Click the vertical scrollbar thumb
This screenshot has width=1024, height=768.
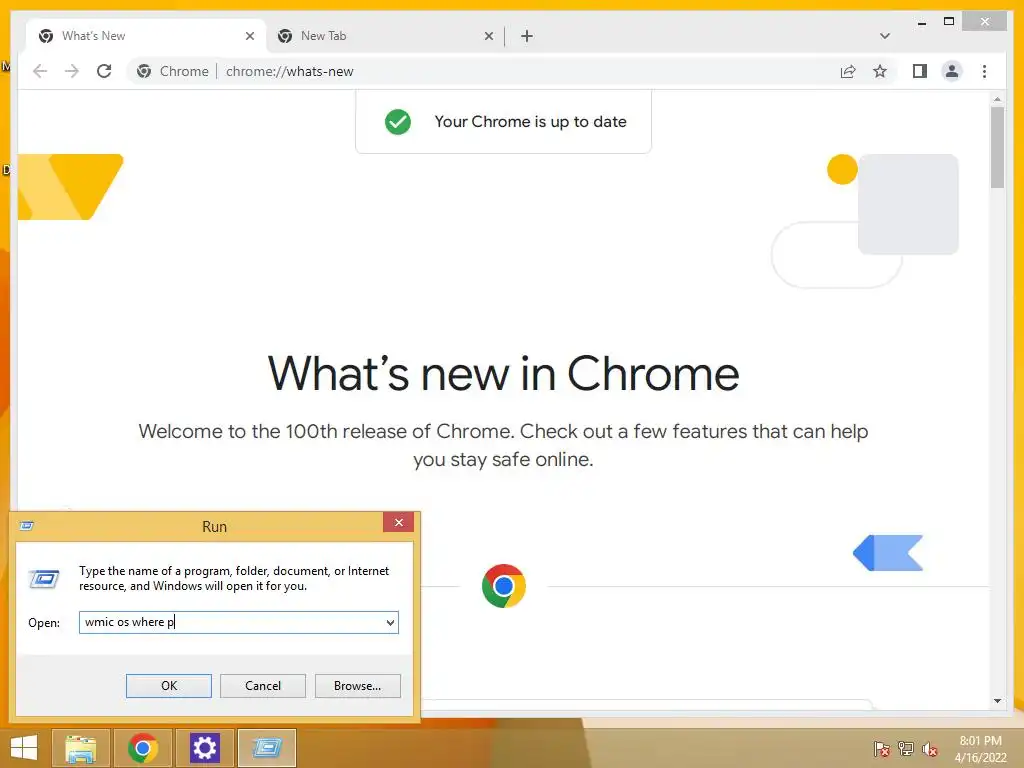point(997,147)
